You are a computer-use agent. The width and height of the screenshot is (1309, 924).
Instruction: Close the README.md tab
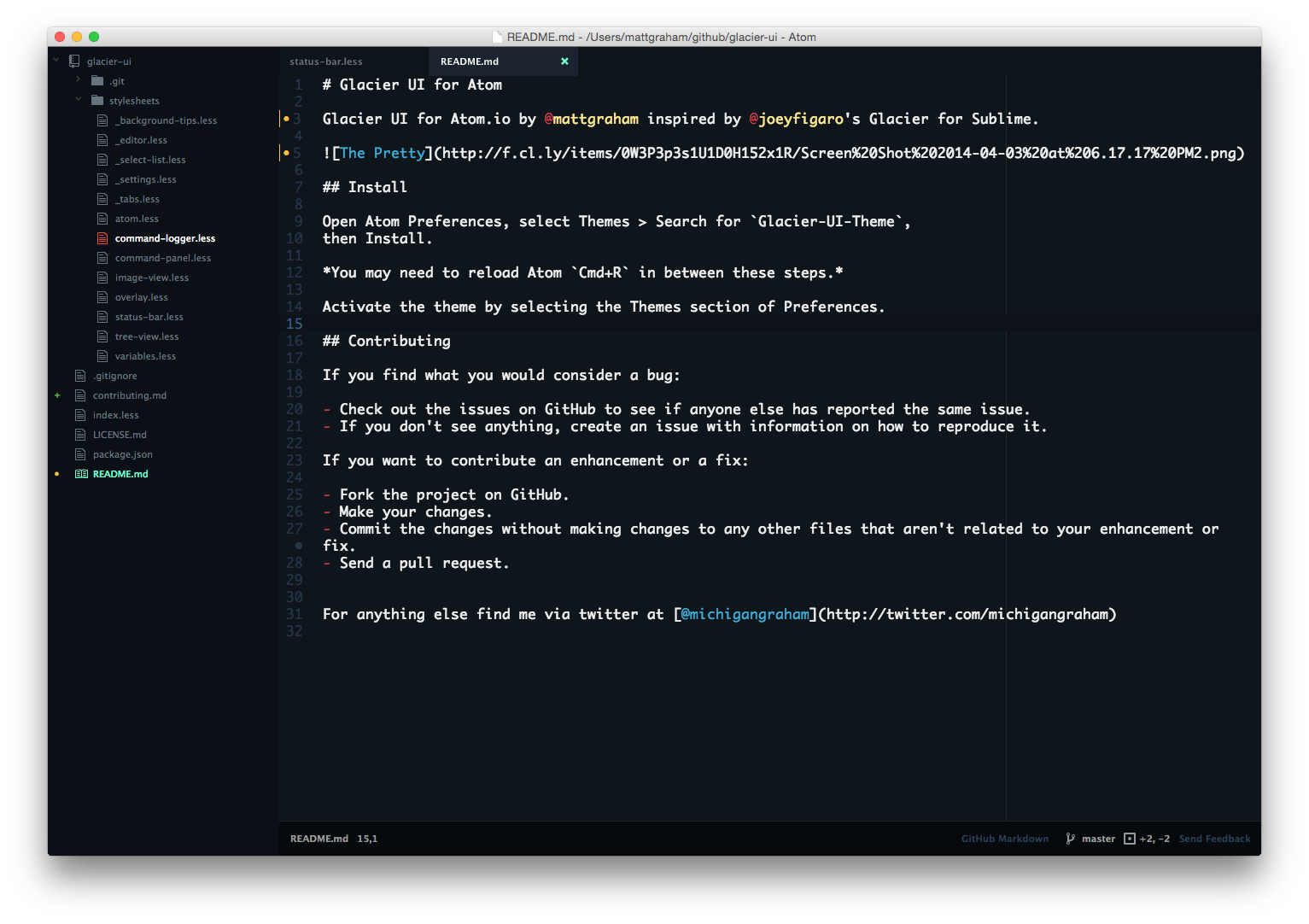[564, 61]
